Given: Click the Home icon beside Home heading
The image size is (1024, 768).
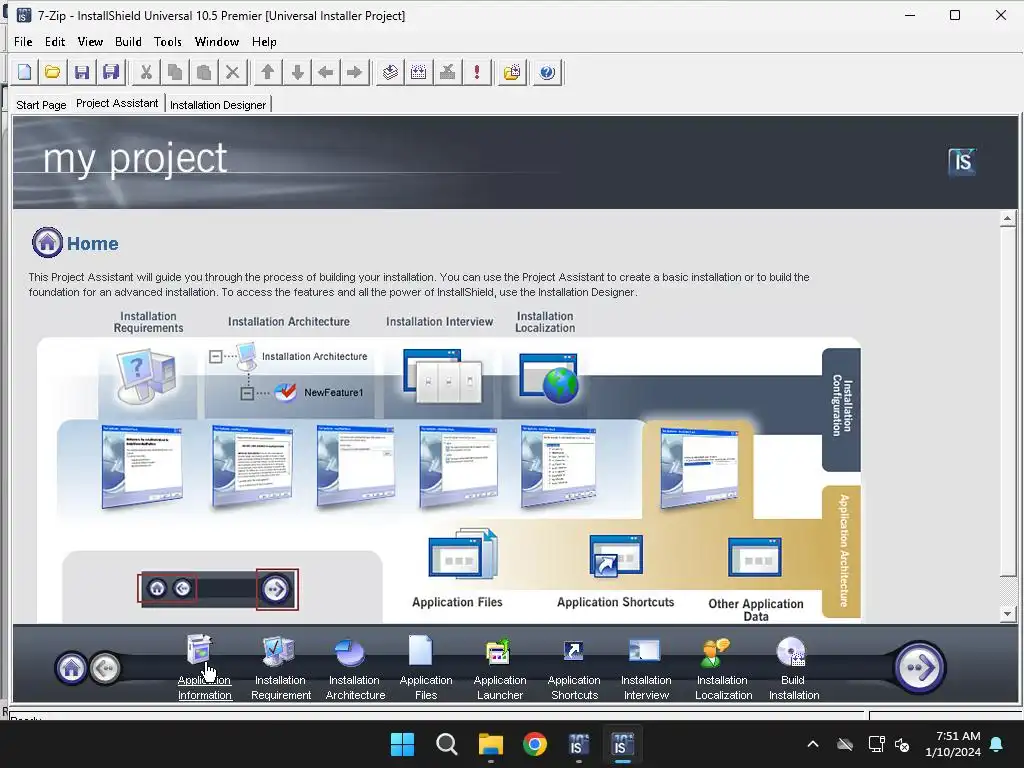Looking at the screenshot, I should (x=47, y=243).
